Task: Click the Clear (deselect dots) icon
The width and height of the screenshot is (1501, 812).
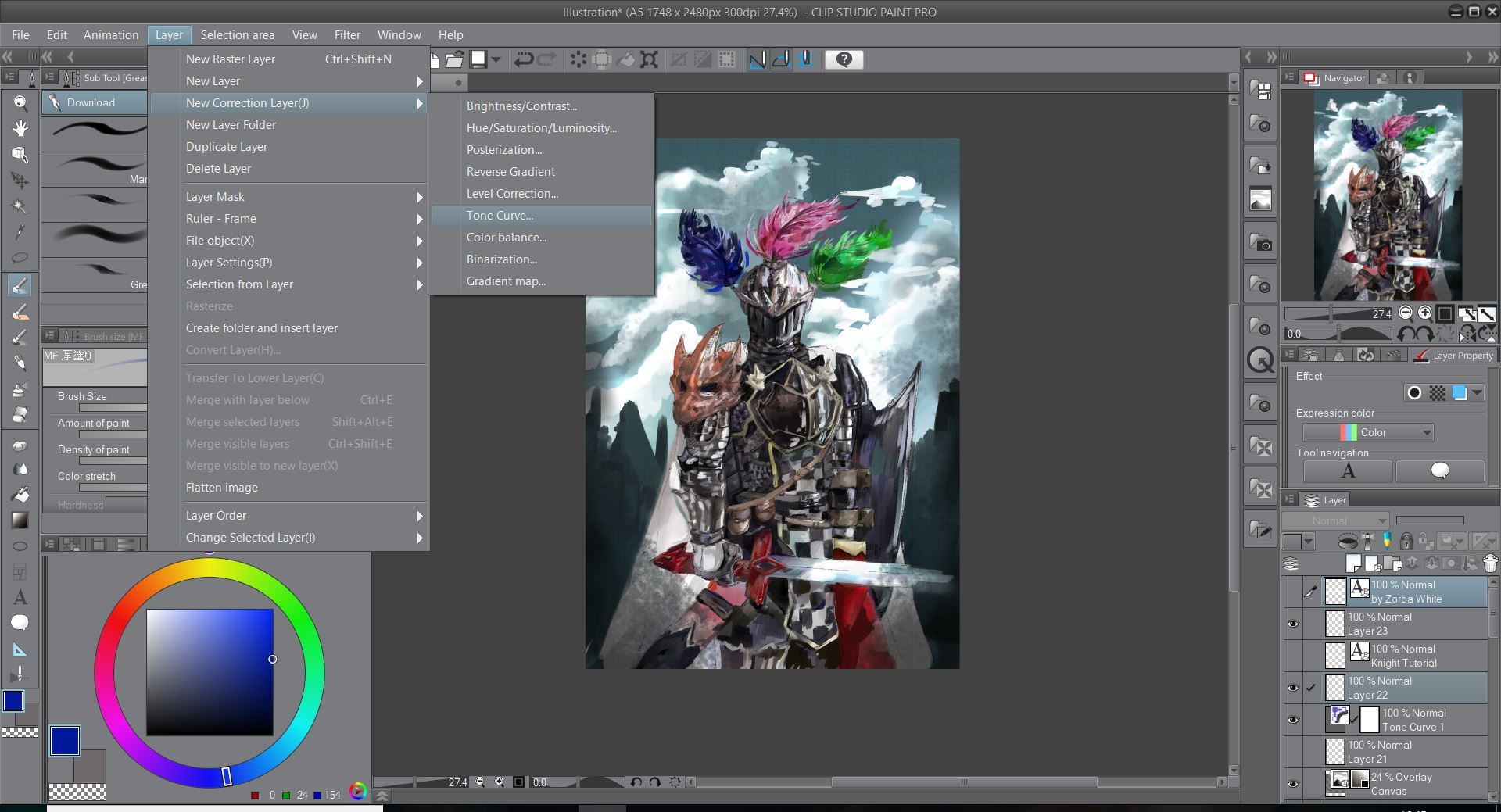Action: (x=579, y=59)
